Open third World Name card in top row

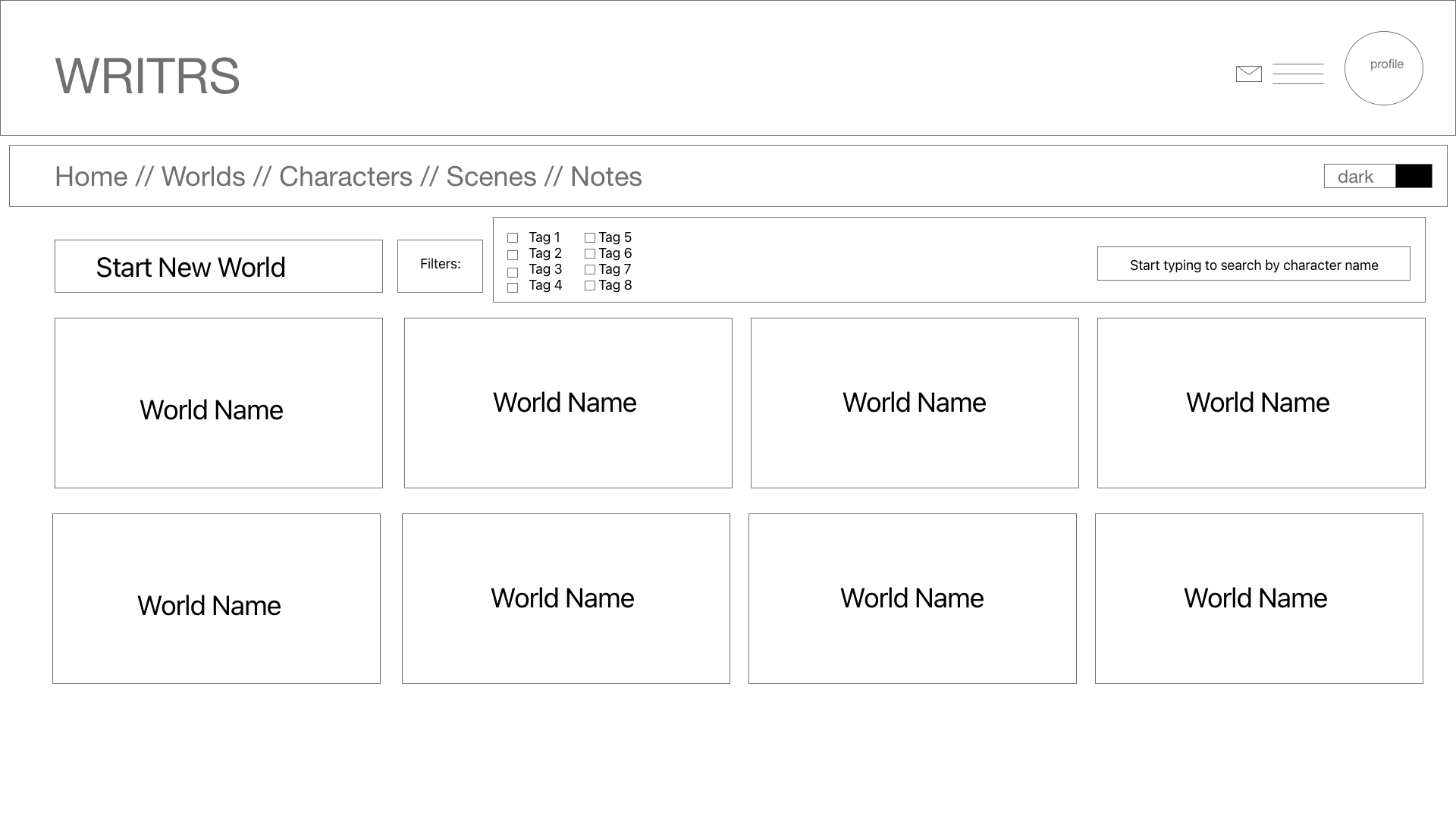[915, 403]
